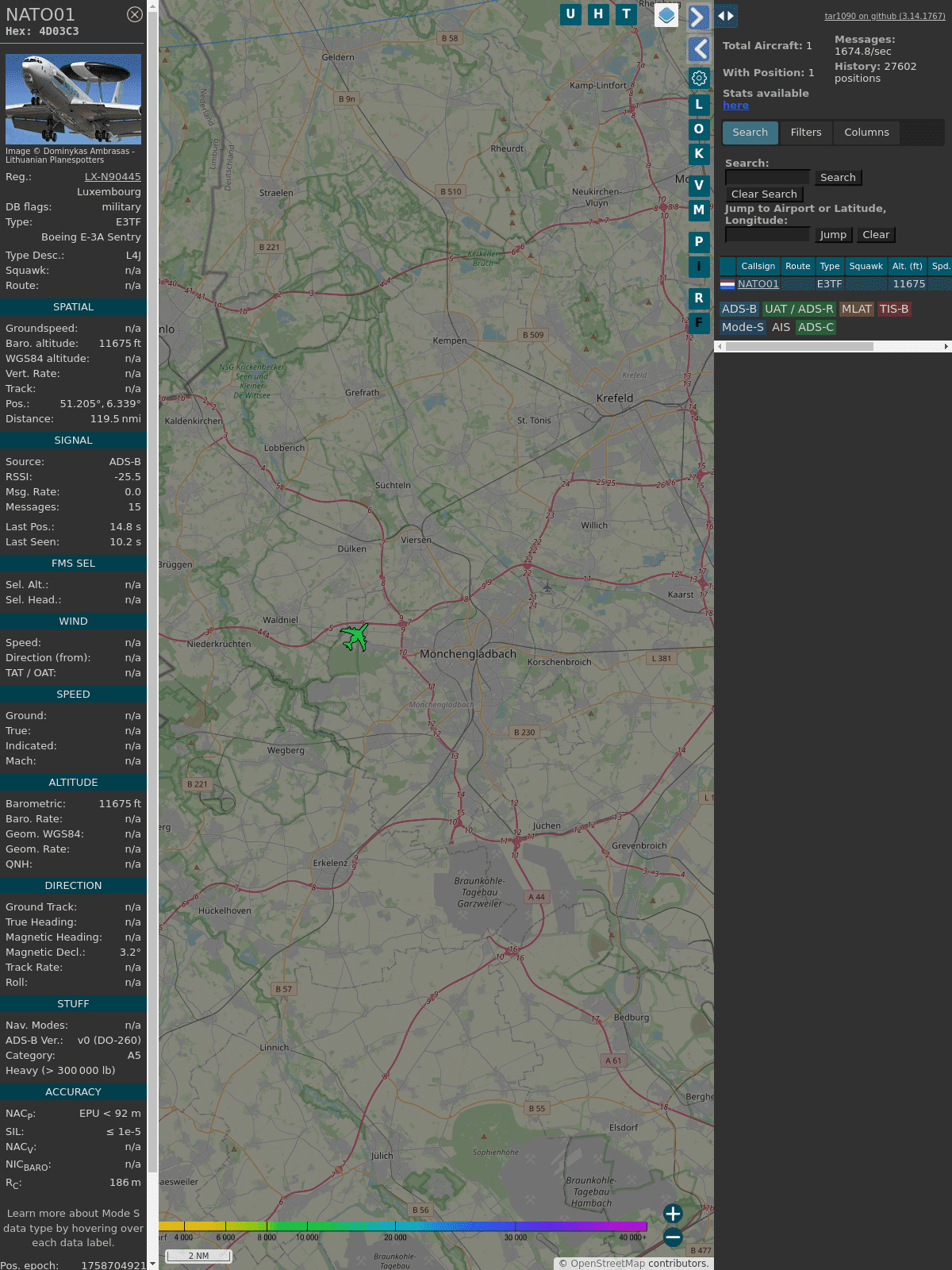Viewport: 952px width, 1270px height.
Task: Open the map layer switcher icon
Action: [x=666, y=15]
